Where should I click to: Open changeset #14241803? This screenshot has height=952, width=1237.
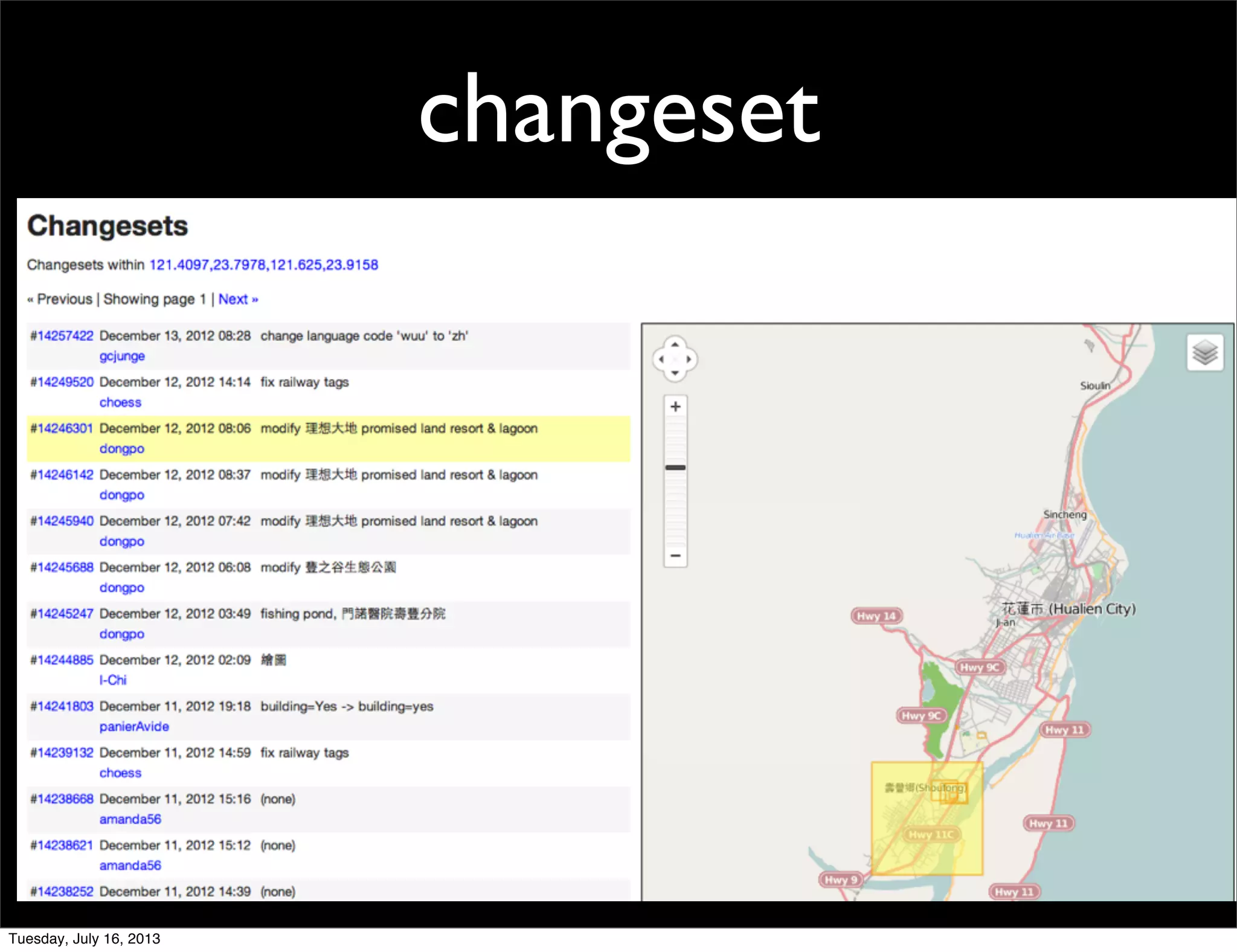(62, 706)
